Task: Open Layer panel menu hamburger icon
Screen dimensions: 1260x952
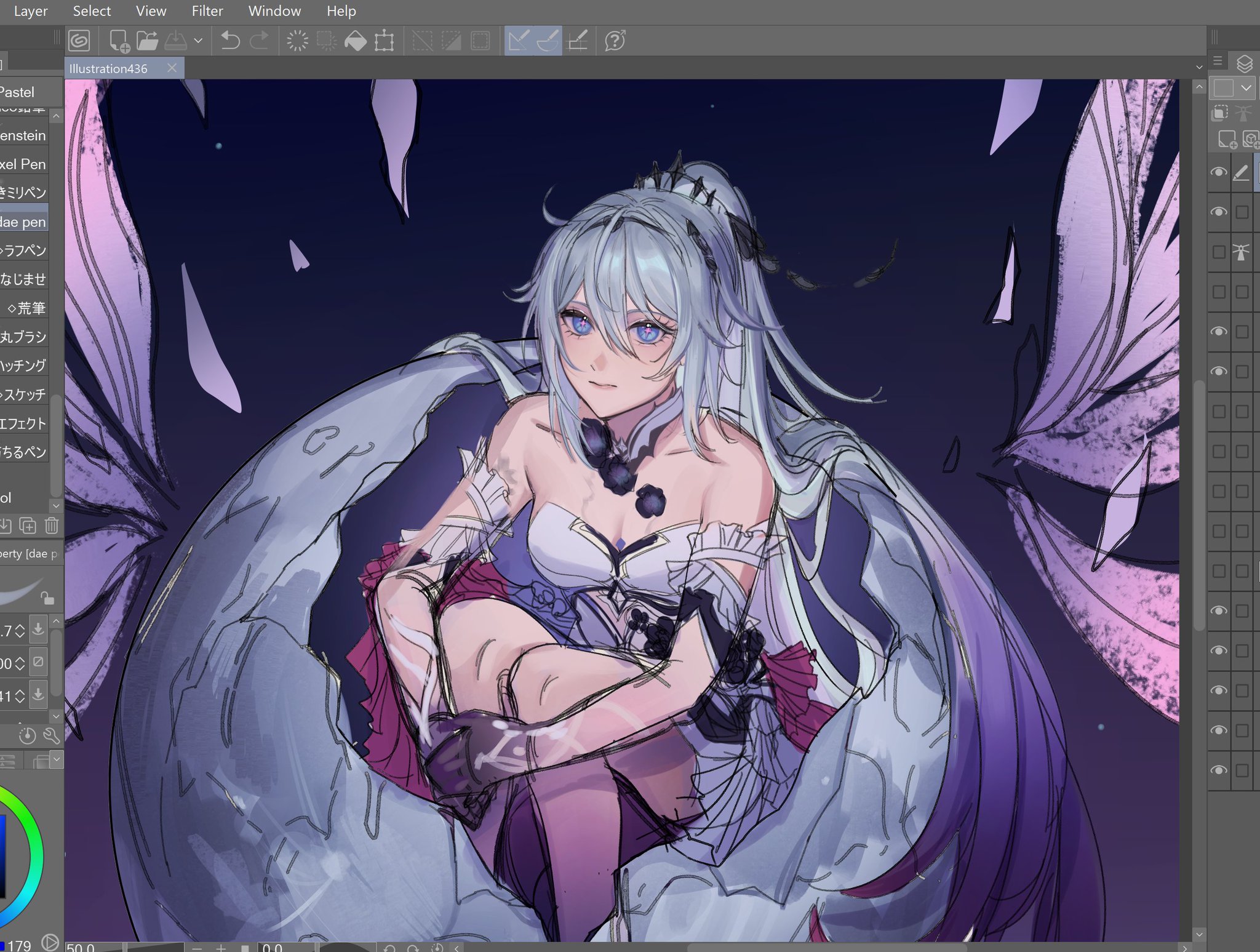Action: pos(1218,61)
